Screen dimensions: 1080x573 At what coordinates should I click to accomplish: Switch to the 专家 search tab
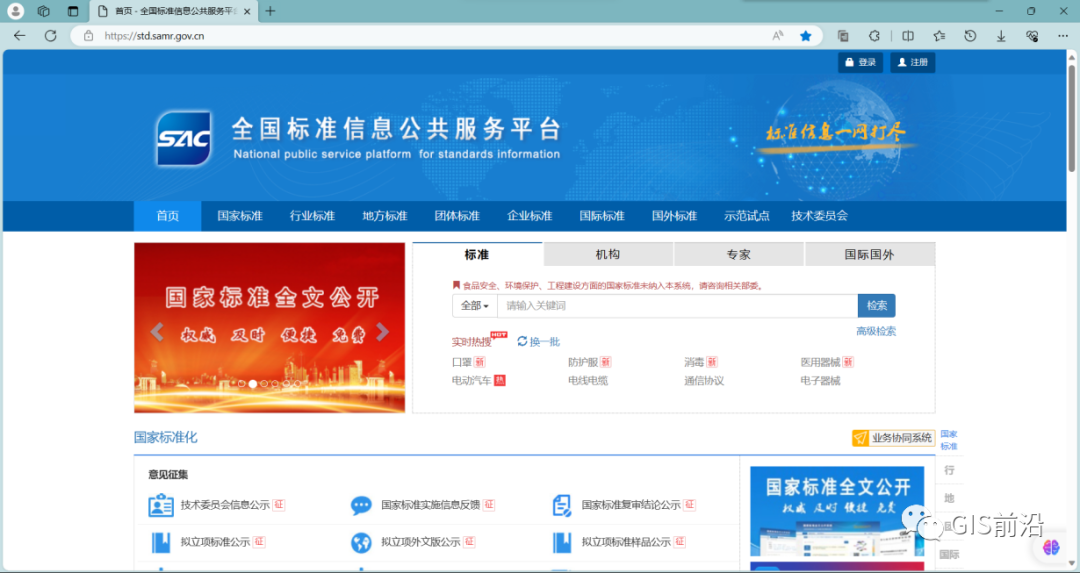[x=738, y=254]
